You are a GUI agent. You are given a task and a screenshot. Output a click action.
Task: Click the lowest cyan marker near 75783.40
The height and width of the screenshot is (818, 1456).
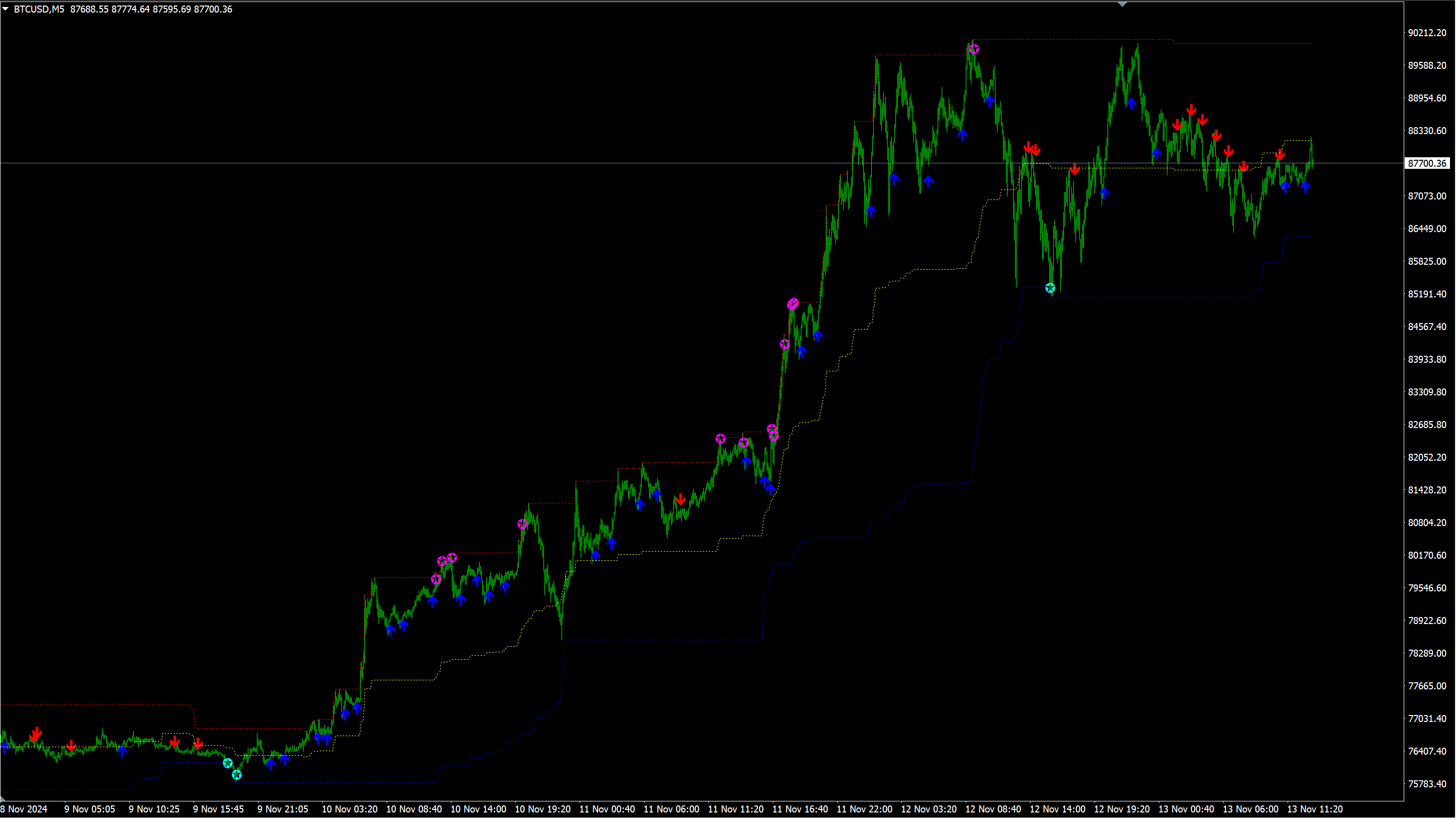pyautogui.click(x=237, y=774)
